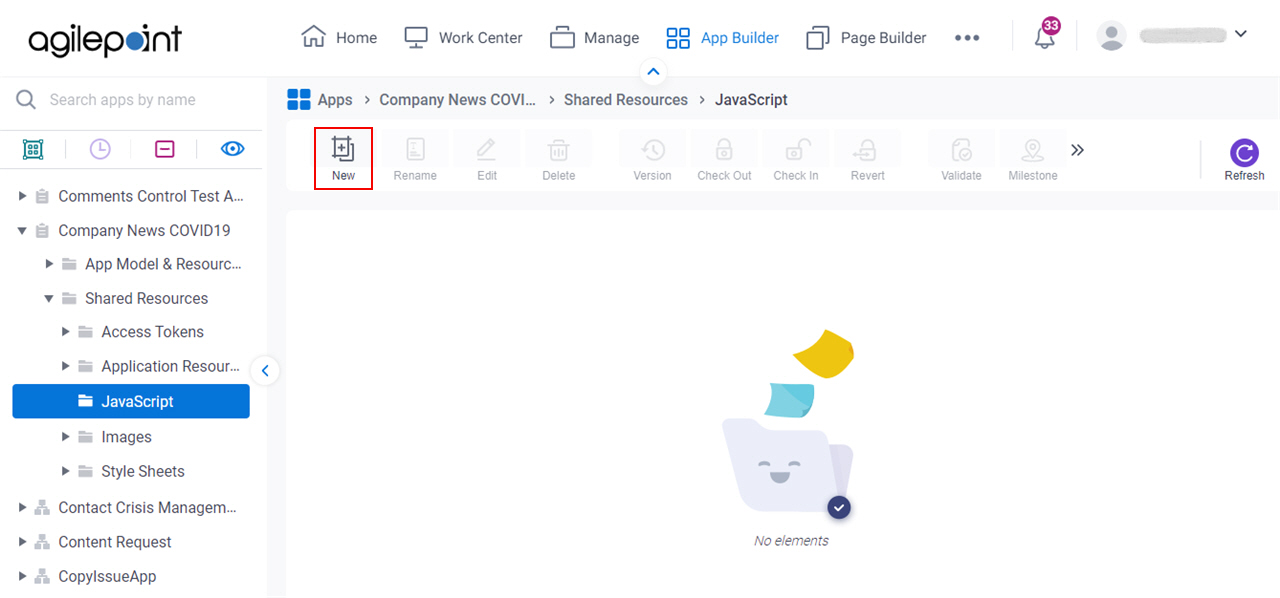This screenshot has height=598, width=1280.
Task: Create a new JavaScript file via New icon
Action: (x=343, y=155)
